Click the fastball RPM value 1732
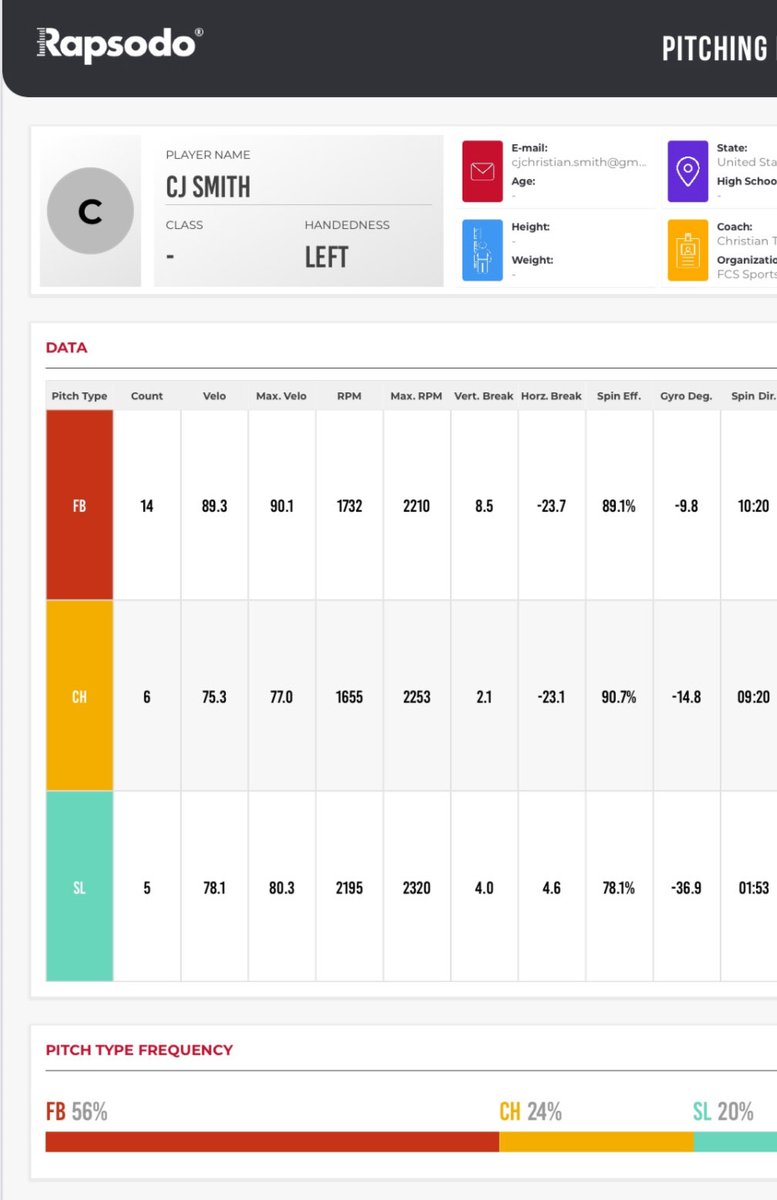This screenshot has width=777, height=1200. tap(349, 506)
